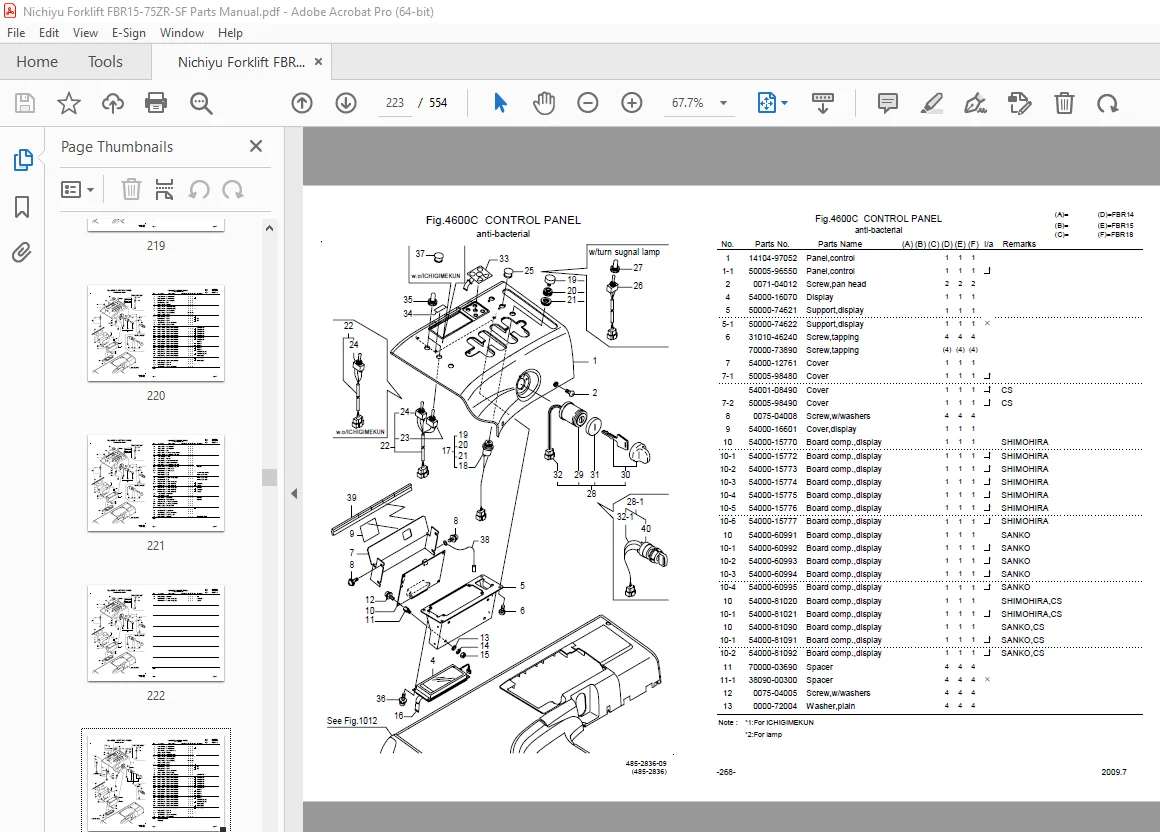Open the Bookmarks sidebar panel

click(22, 207)
